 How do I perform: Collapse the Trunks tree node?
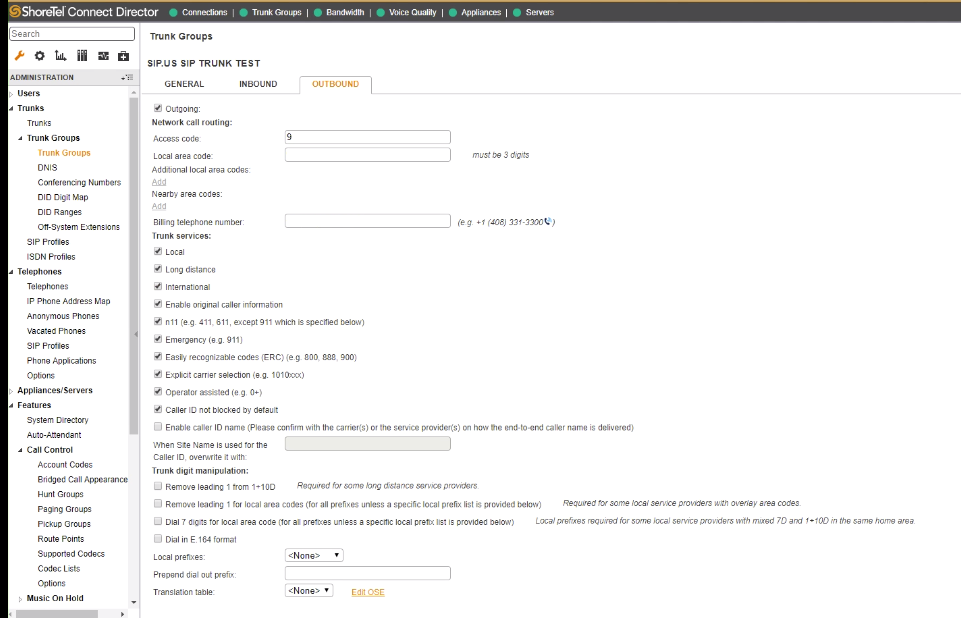pos(12,109)
